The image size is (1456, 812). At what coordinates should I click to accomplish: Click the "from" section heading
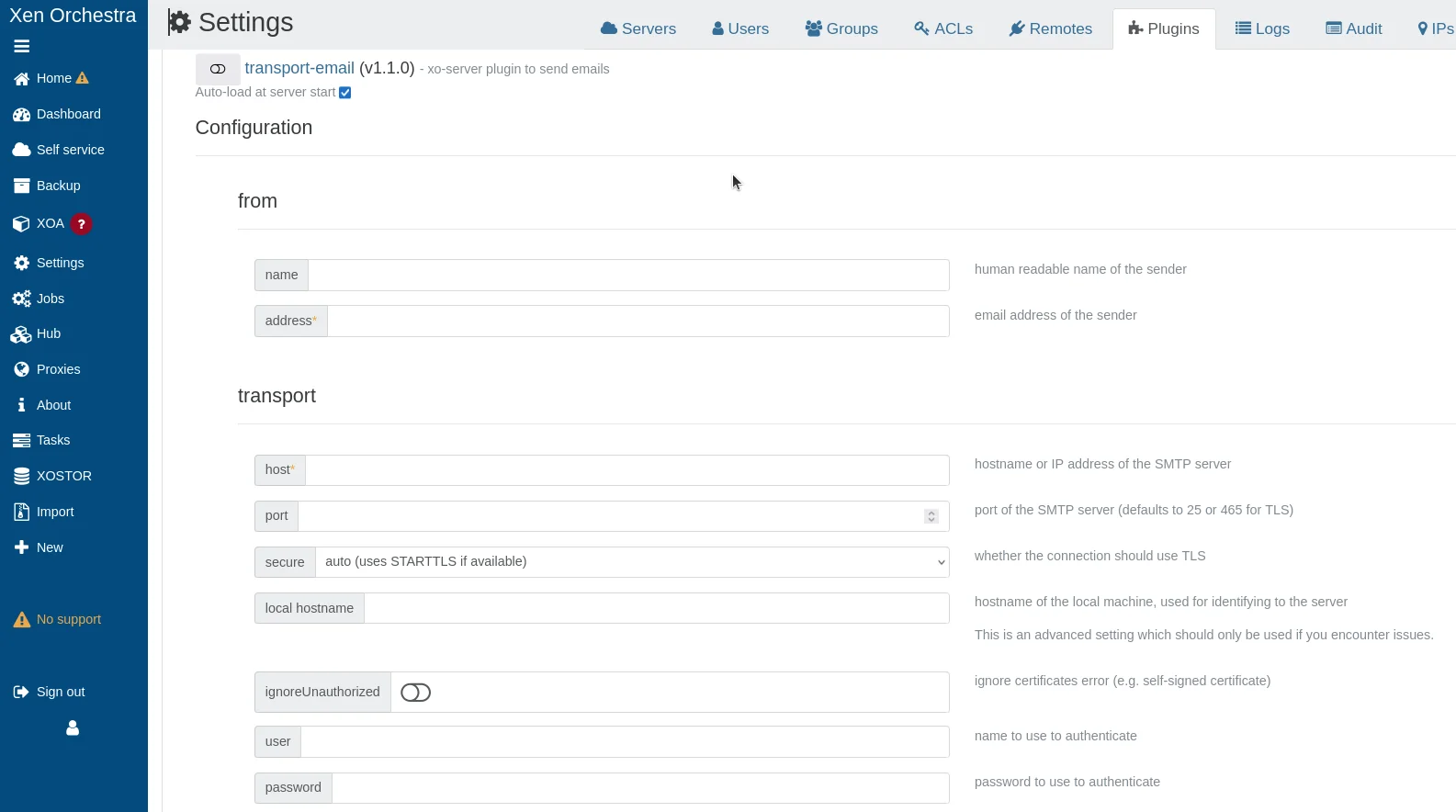[x=257, y=201]
